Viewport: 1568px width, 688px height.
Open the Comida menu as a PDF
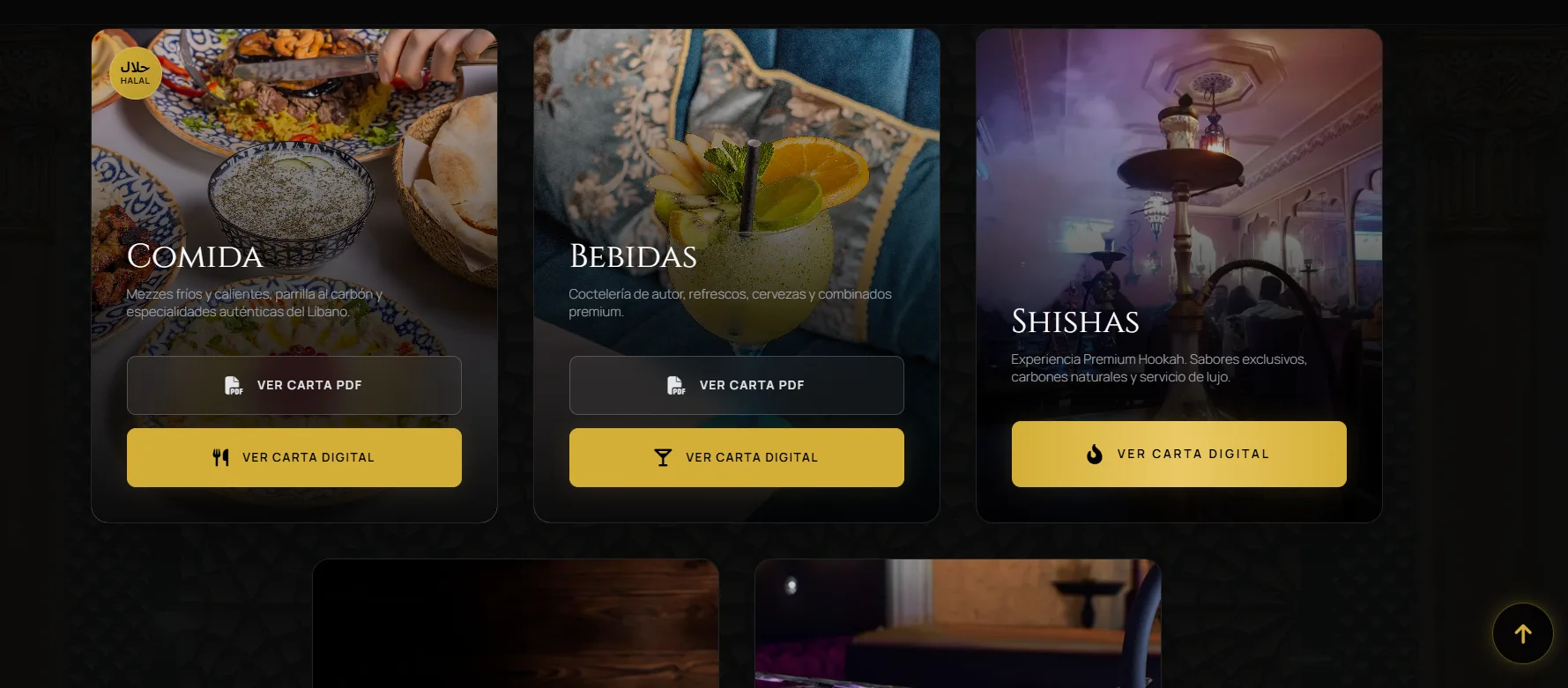pyautogui.click(x=294, y=385)
